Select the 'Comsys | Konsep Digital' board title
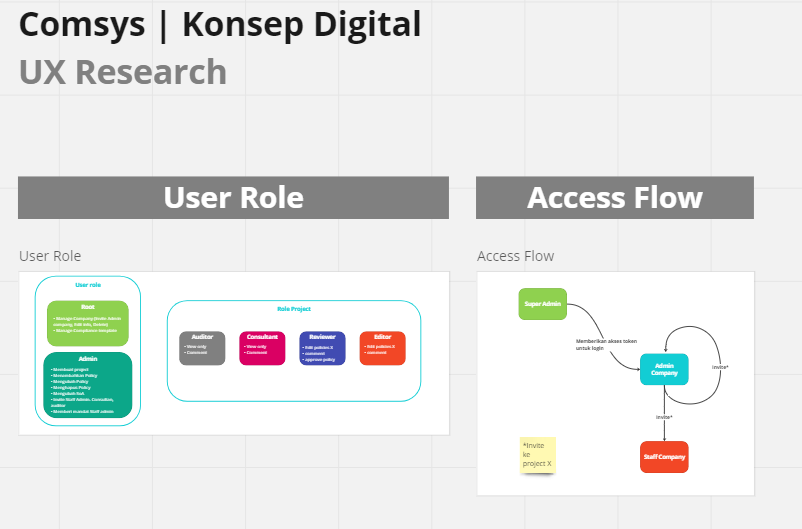This screenshot has height=529, width=802. [220, 25]
